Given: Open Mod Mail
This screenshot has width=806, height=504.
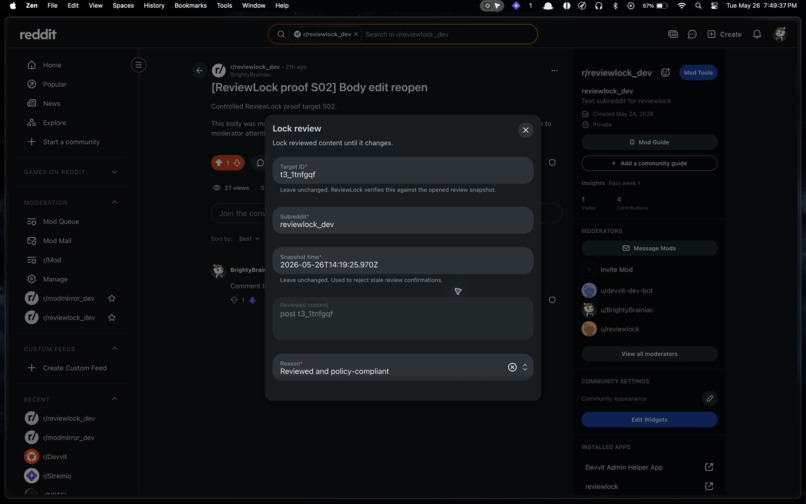Looking at the screenshot, I should (57, 241).
